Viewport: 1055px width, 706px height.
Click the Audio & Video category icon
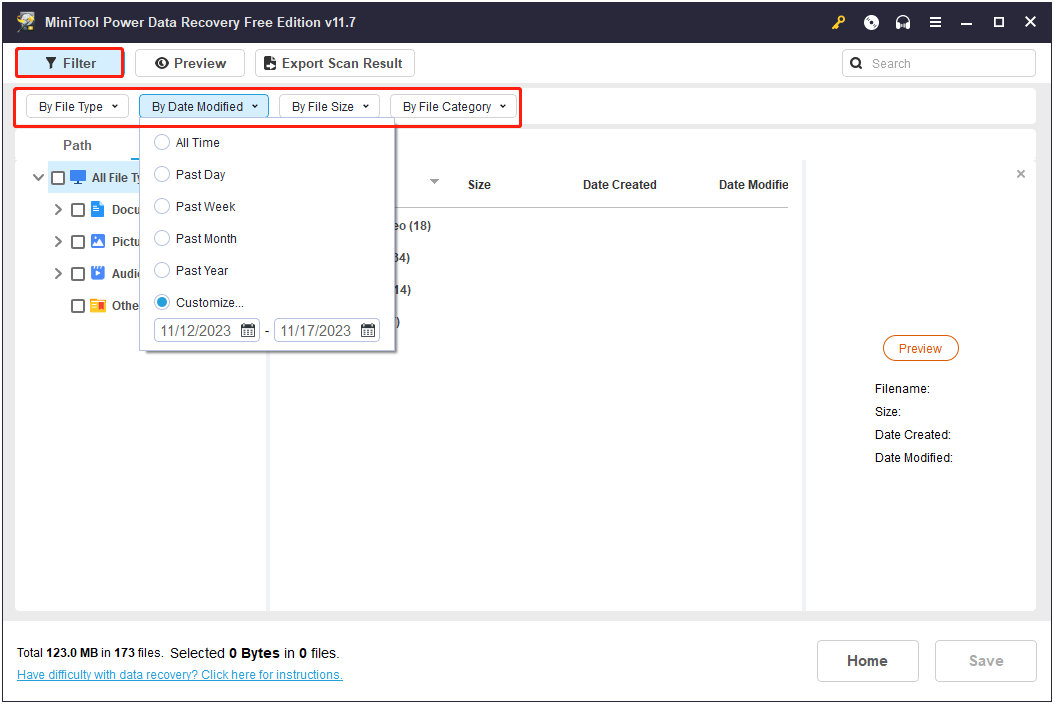pyautogui.click(x=98, y=273)
